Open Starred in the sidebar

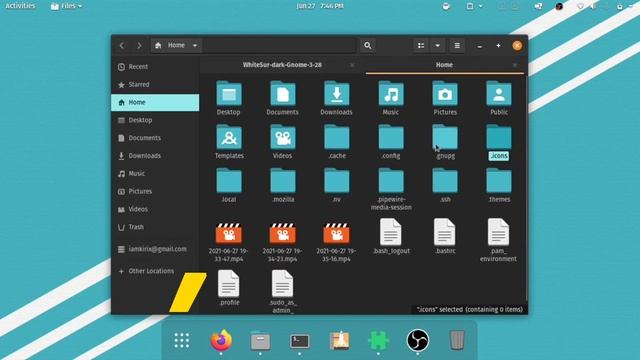pyautogui.click(x=155, y=84)
